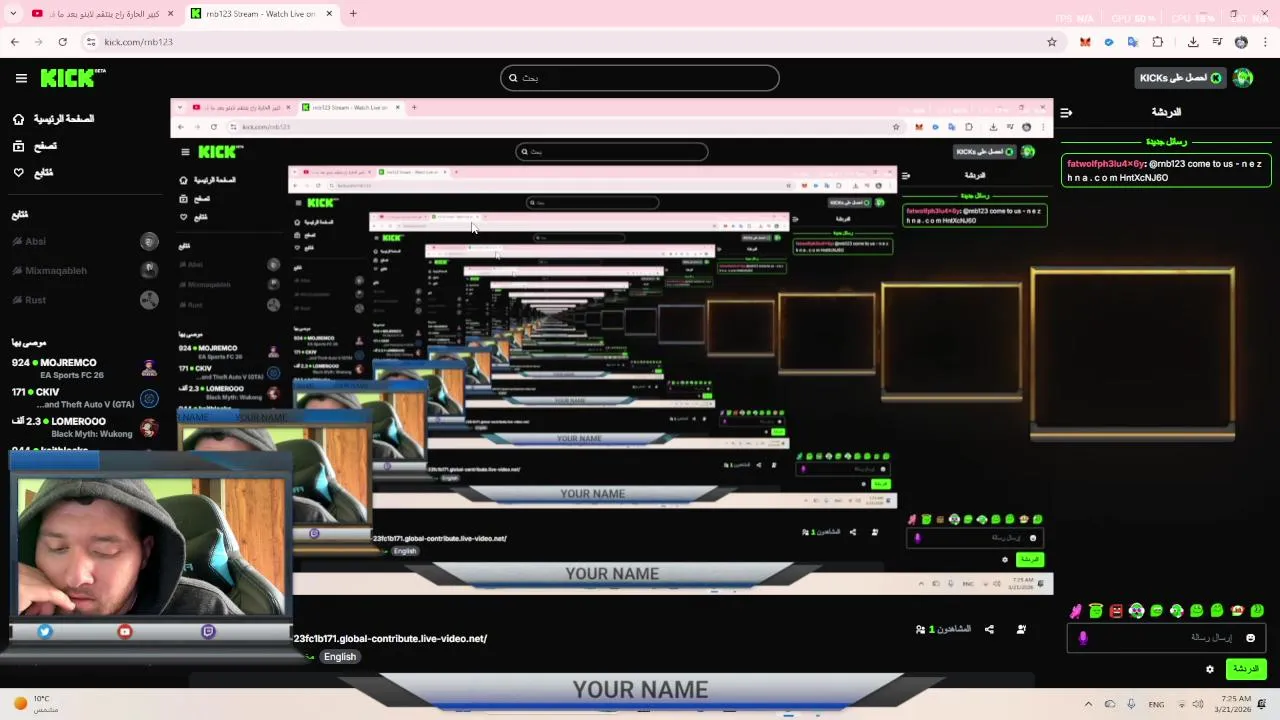Image resolution: width=1280 pixels, height=720 pixels.
Task: Open the media control music icon
Action: (1217, 42)
